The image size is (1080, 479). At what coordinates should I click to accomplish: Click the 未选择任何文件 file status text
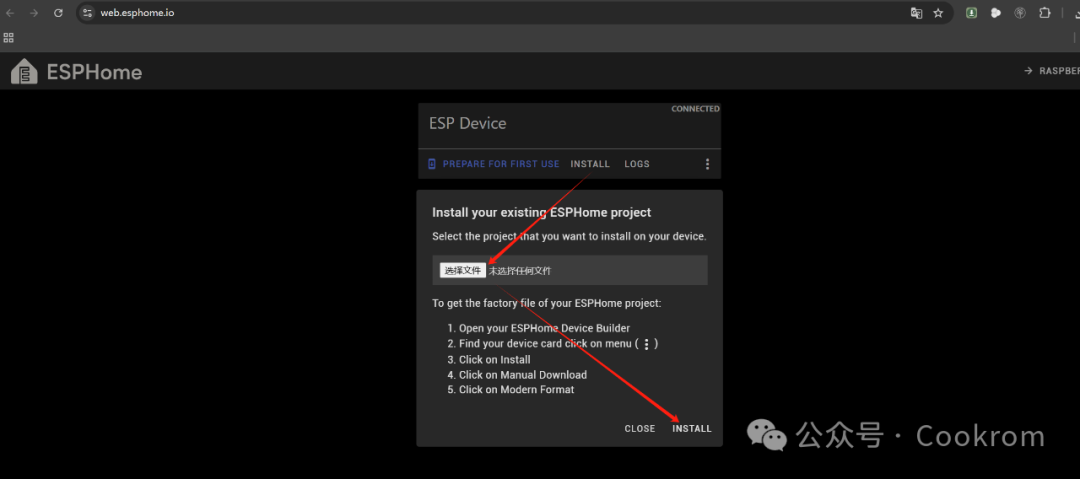coord(520,271)
